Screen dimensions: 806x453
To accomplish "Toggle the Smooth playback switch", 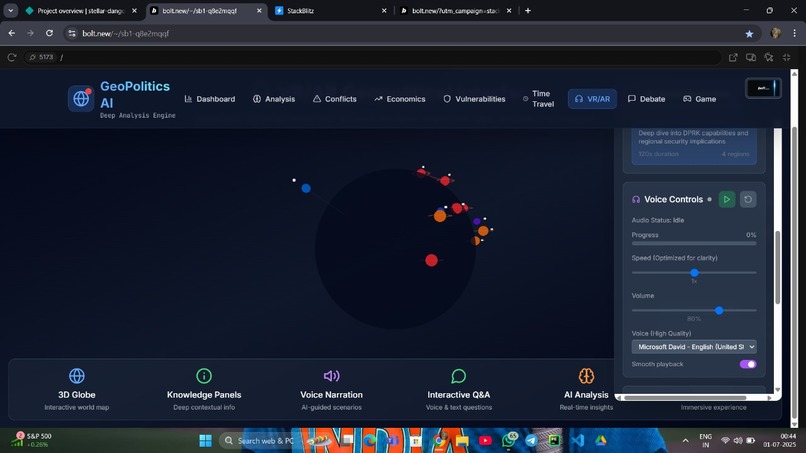I will click(748, 364).
